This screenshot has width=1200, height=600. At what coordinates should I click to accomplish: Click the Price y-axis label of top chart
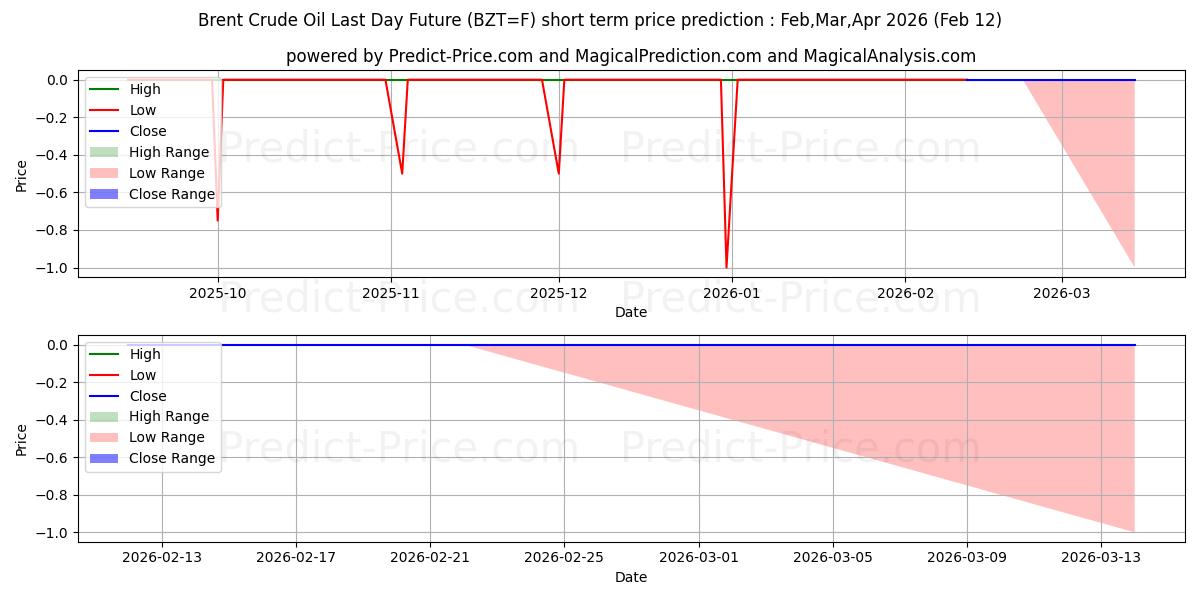pos(22,174)
